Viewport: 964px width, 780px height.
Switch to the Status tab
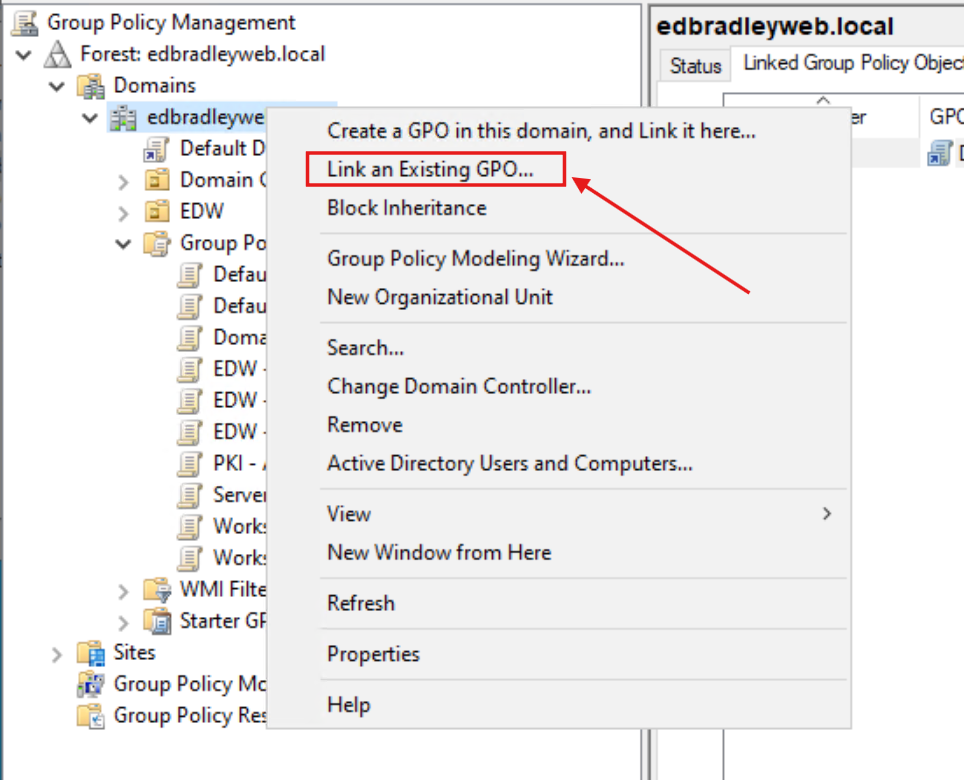694,65
